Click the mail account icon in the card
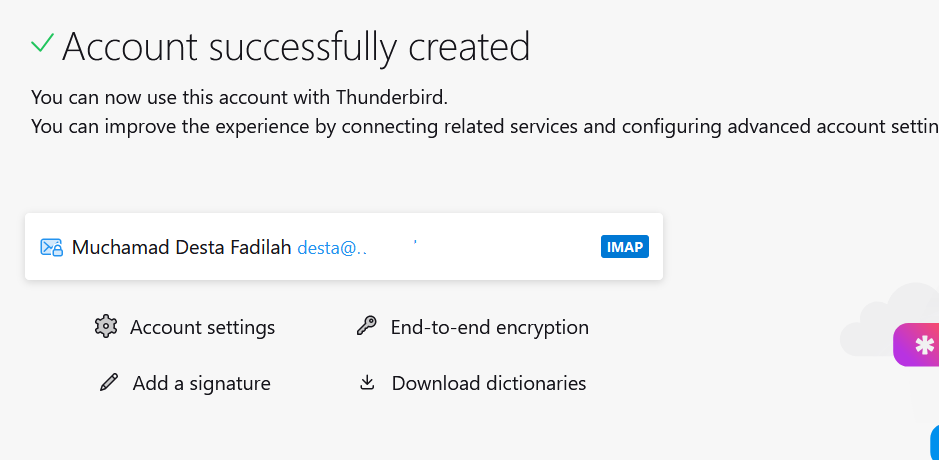This screenshot has width=939, height=460. (x=51, y=247)
